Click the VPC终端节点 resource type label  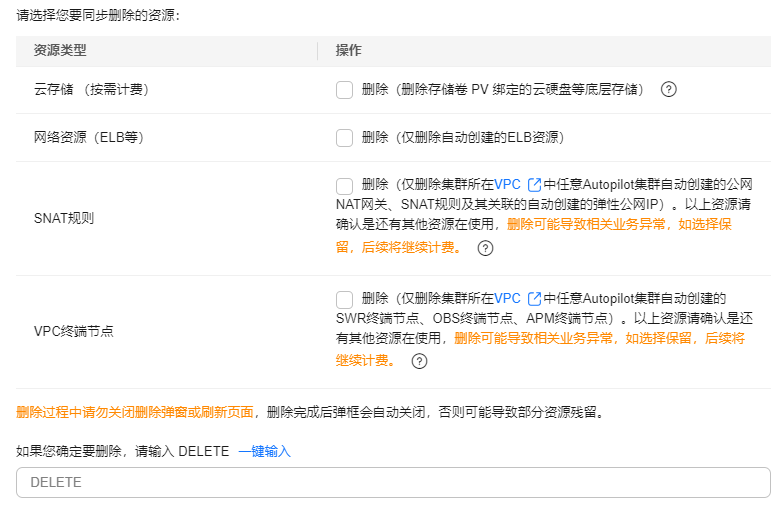[x=74, y=330]
